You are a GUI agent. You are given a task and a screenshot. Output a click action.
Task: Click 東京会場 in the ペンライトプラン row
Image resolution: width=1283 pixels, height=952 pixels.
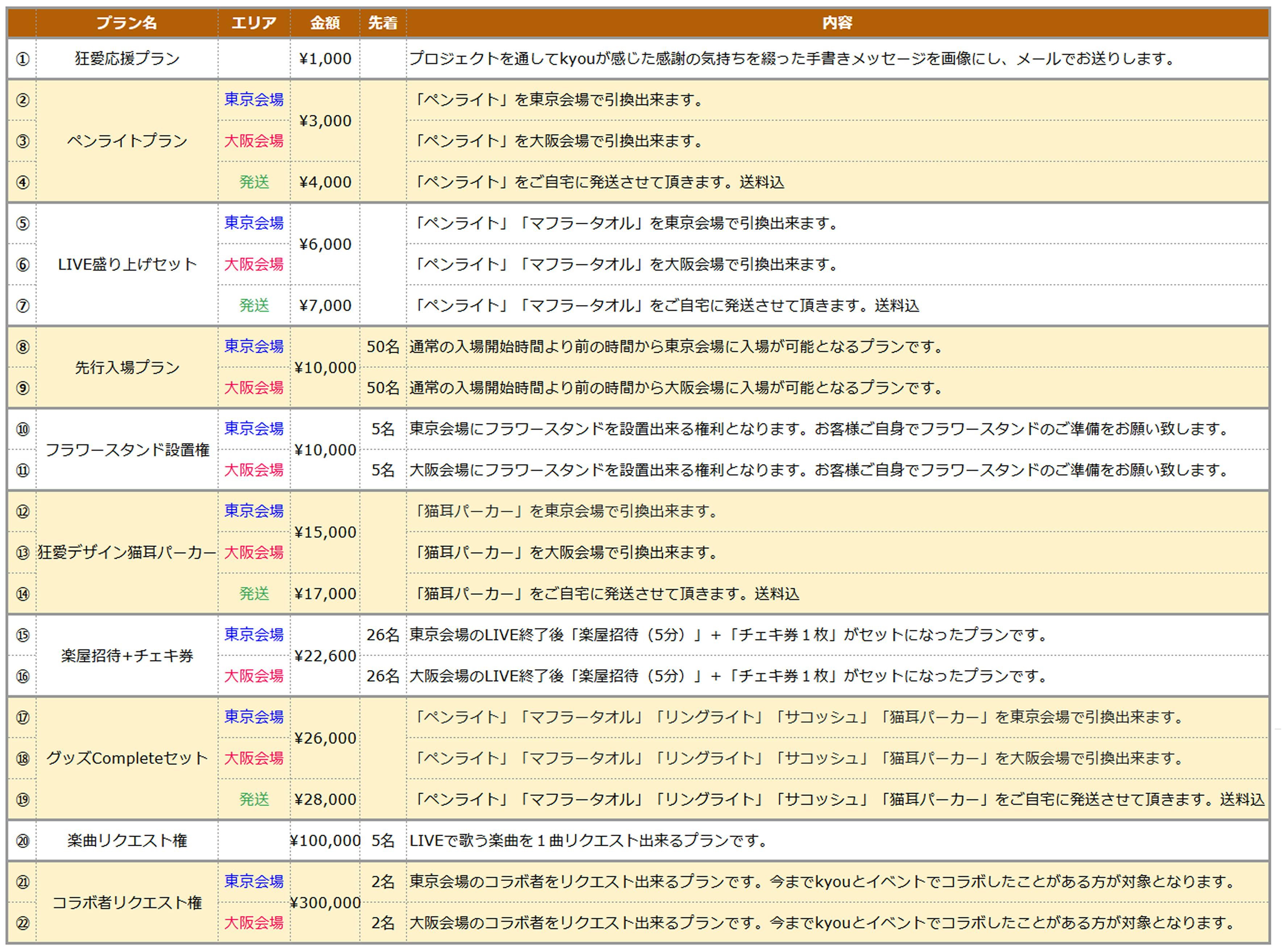[254, 100]
